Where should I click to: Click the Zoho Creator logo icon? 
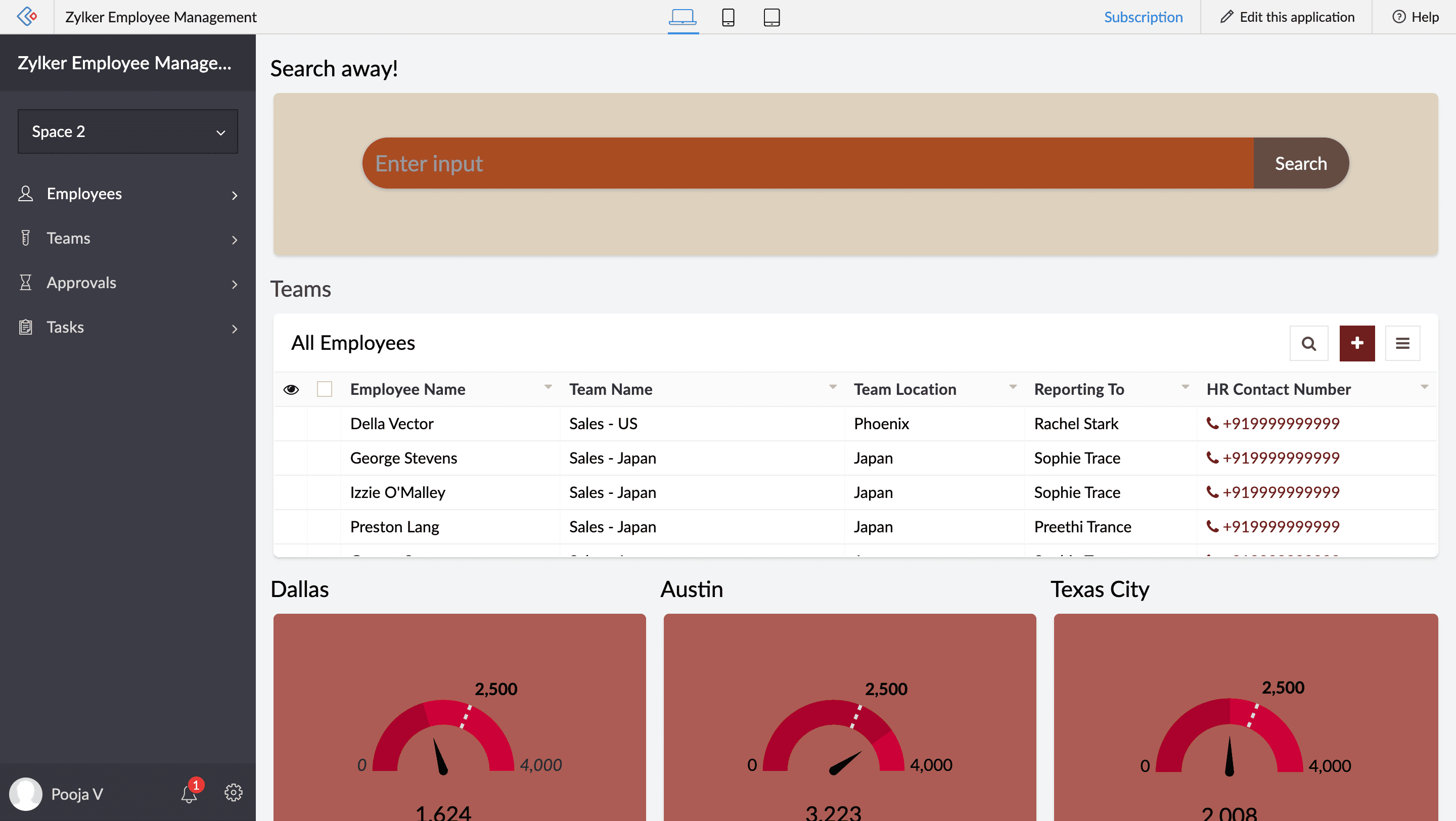[x=27, y=16]
